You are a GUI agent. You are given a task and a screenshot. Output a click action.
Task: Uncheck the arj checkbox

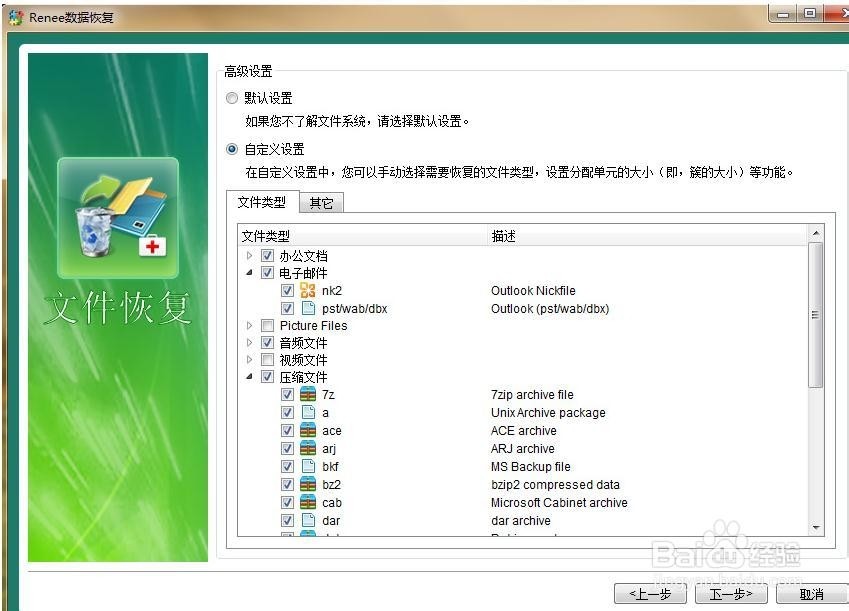tap(288, 448)
